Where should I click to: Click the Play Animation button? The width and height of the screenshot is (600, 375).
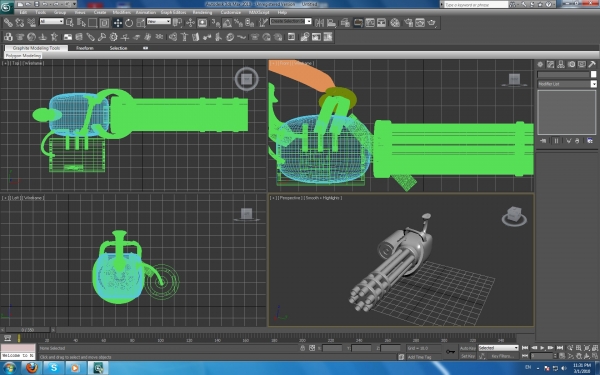tap(542, 348)
